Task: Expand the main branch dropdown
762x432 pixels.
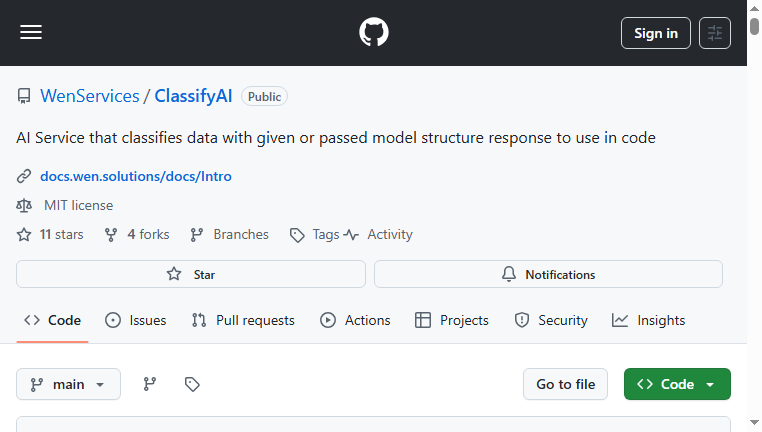Action: [69, 384]
